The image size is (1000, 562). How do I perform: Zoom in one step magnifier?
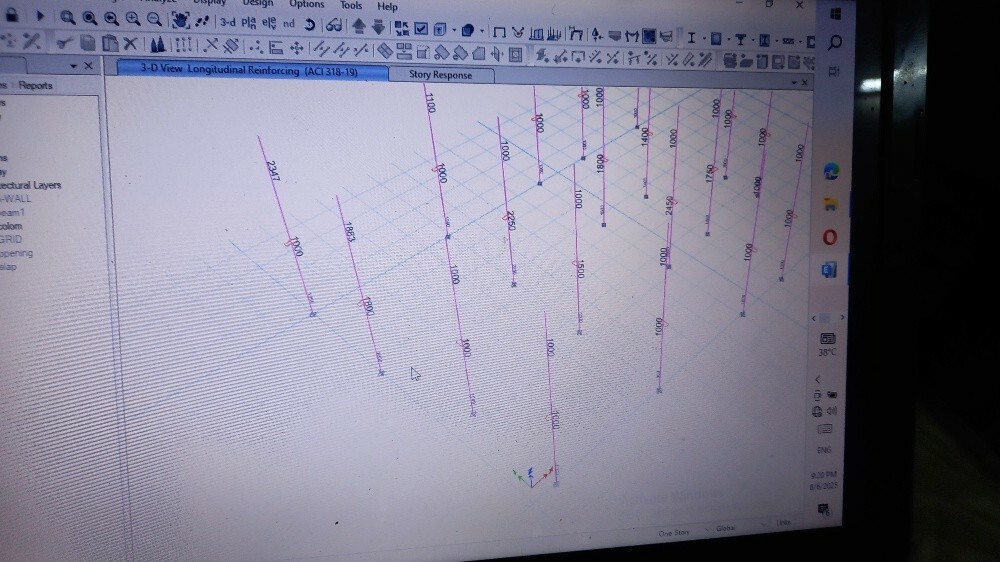click(x=133, y=18)
